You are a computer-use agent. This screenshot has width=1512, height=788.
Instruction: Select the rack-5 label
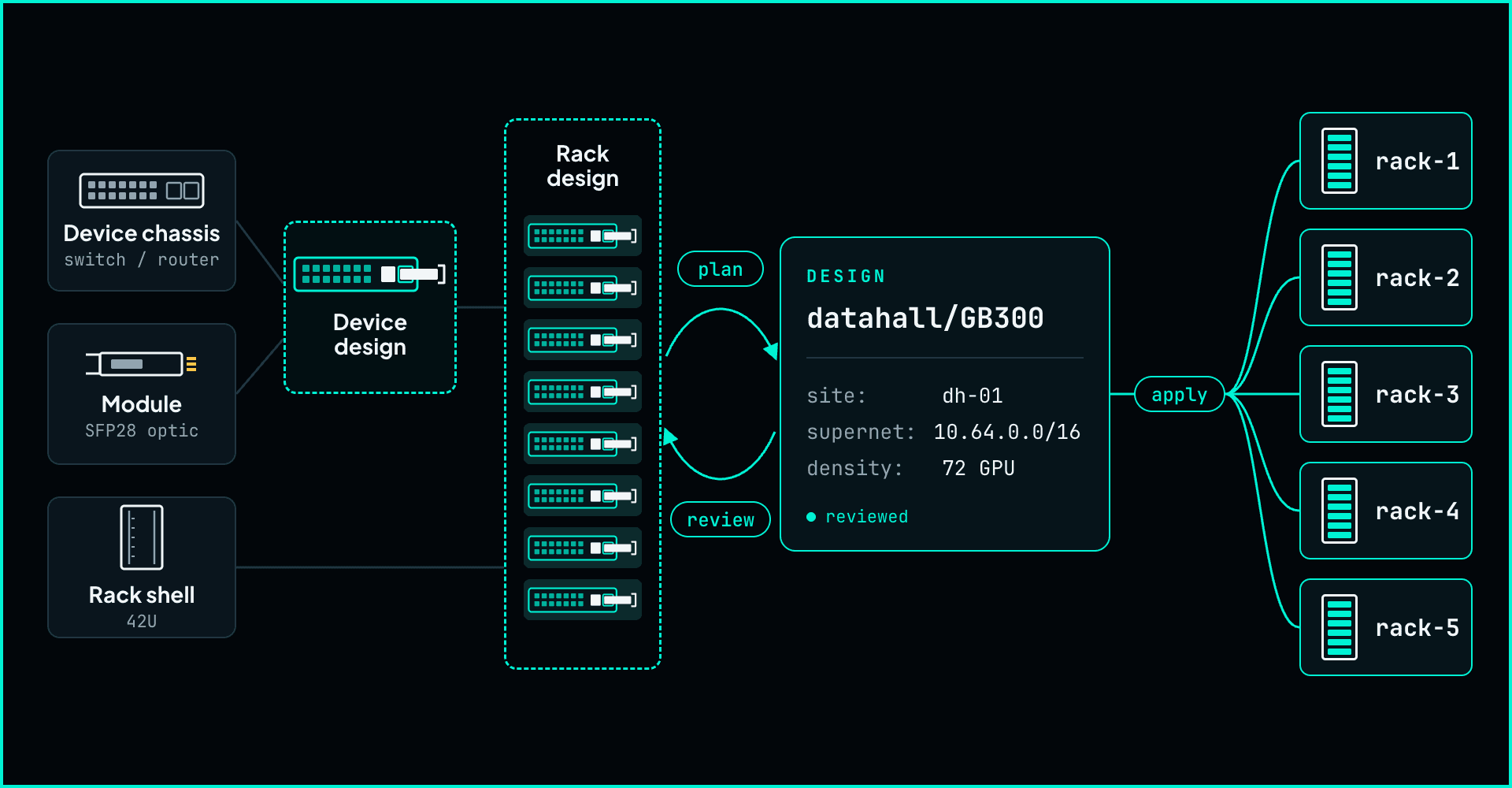coord(1417,627)
